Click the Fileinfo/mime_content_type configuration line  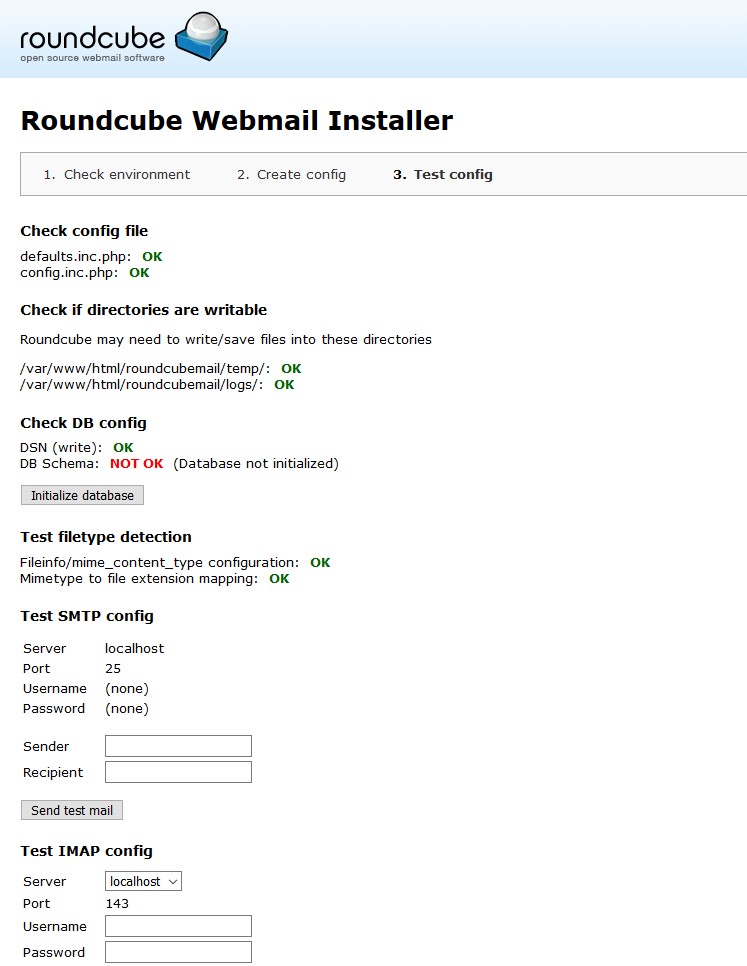159,562
